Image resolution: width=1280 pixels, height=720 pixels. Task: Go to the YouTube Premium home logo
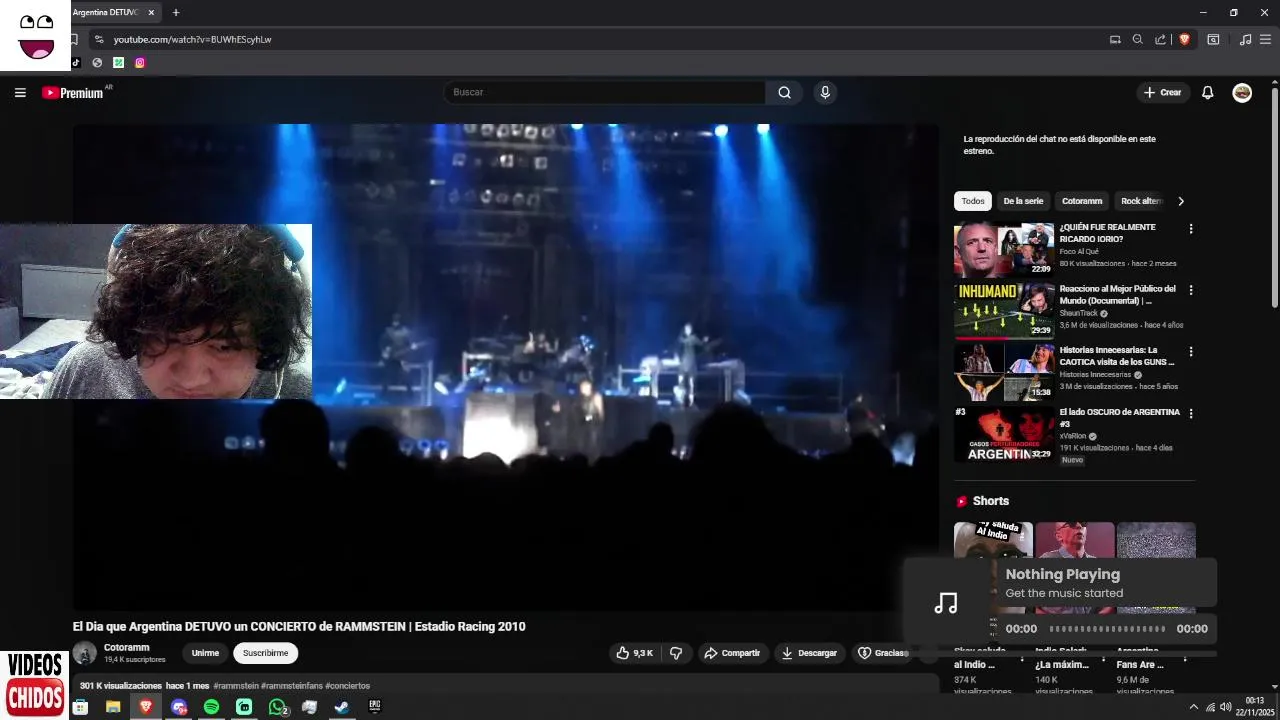click(x=73, y=92)
